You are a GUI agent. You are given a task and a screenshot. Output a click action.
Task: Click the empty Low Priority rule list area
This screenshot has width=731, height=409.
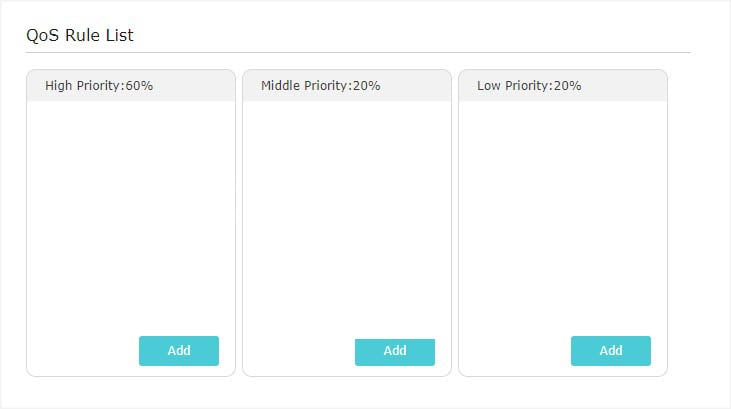(563, 217)
